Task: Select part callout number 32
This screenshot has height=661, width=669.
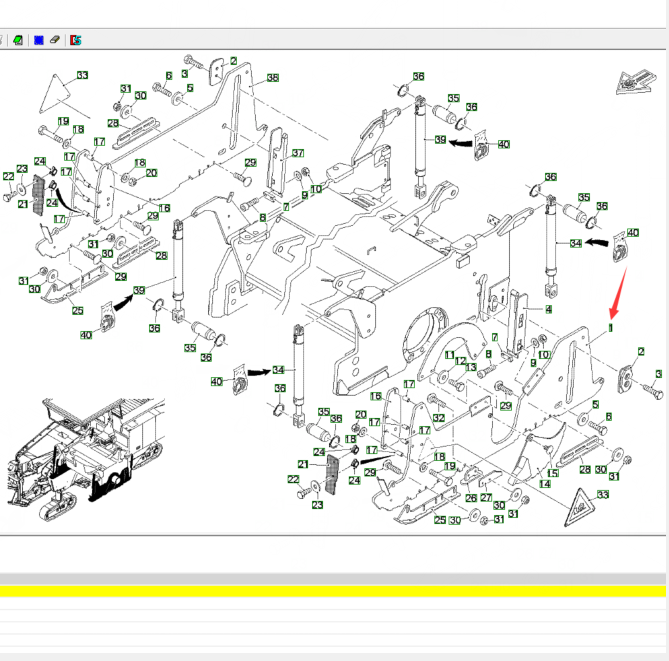Action: pyautogui.click(x=438, y=418)
